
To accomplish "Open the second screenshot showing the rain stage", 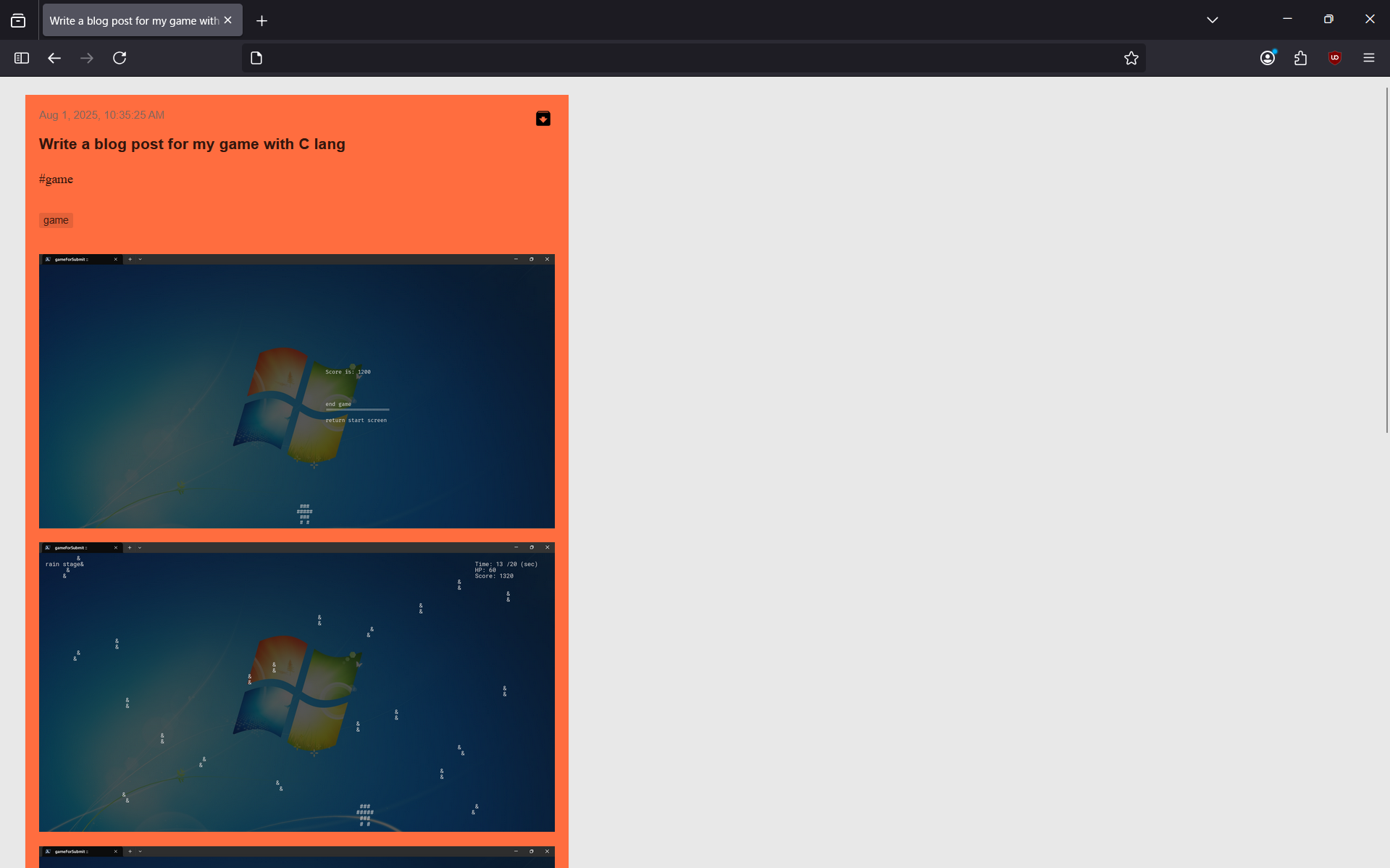I will click(x=297, y=687).
